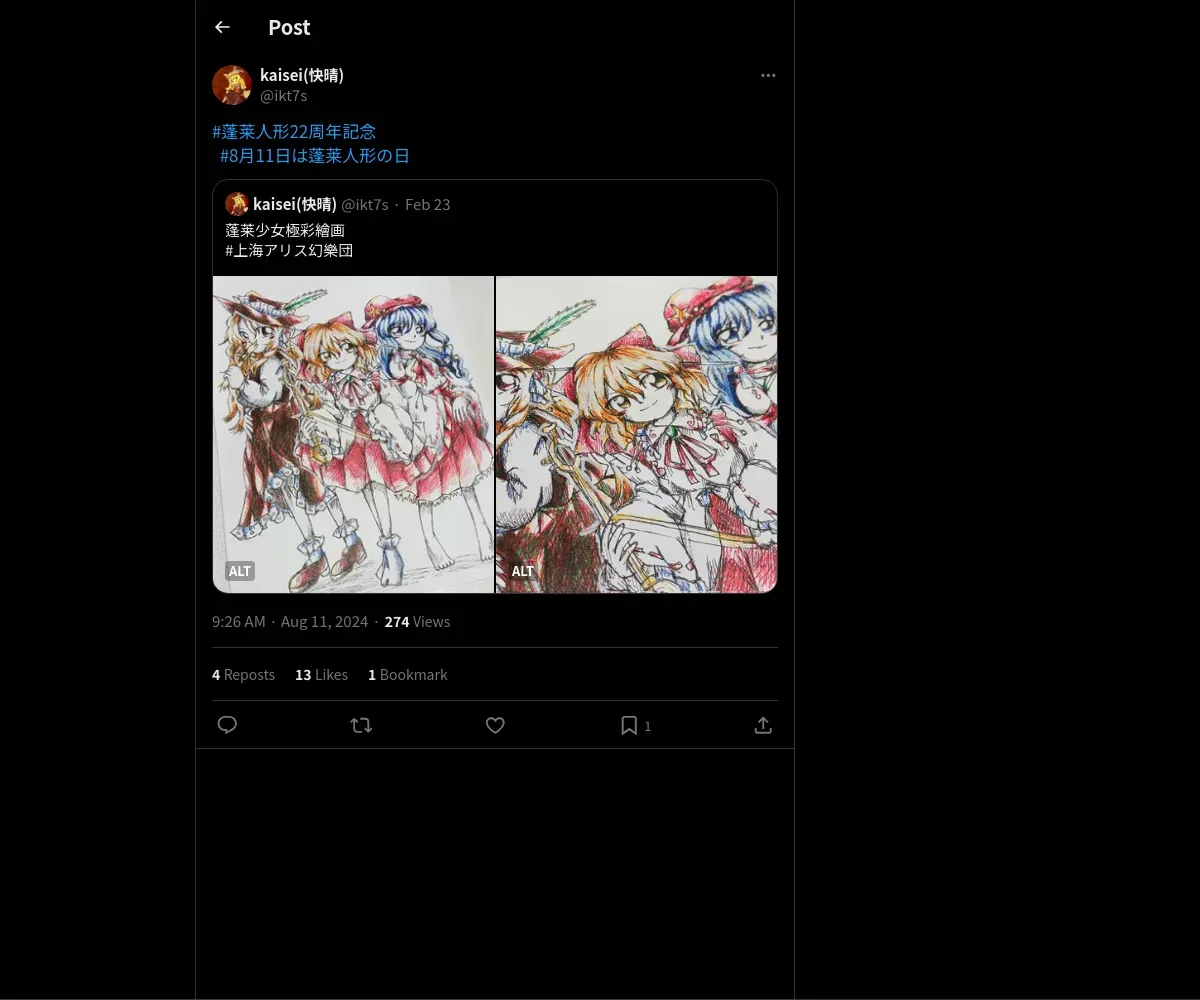Image resolution: width=1200 pixels, height=1000 pixels.
Task: Open the quoted post's small avatar
Action: tap(237, 204)
